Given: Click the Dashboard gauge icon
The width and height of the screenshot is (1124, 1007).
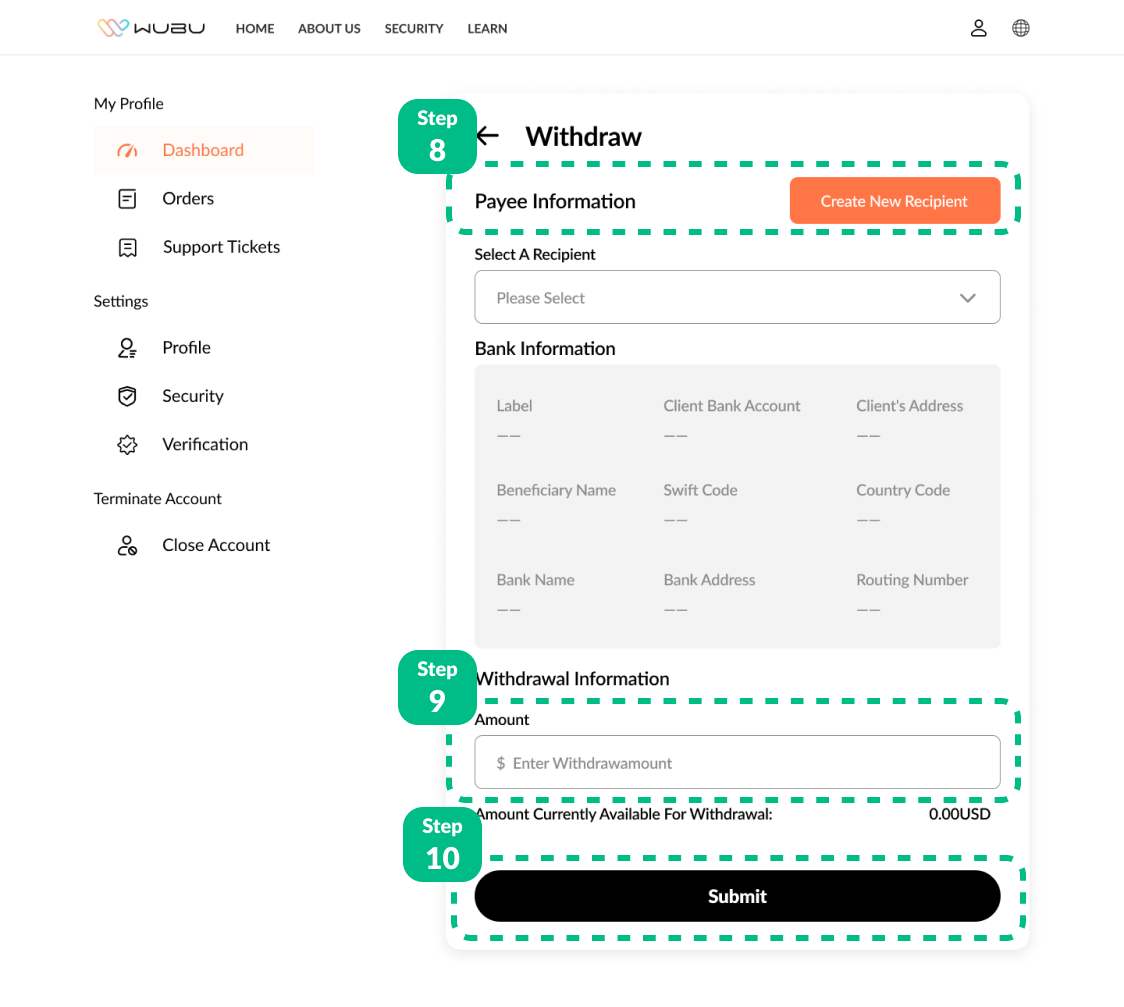Looking at the screenshot, I should pyautogui.click(x=127, y=151).
